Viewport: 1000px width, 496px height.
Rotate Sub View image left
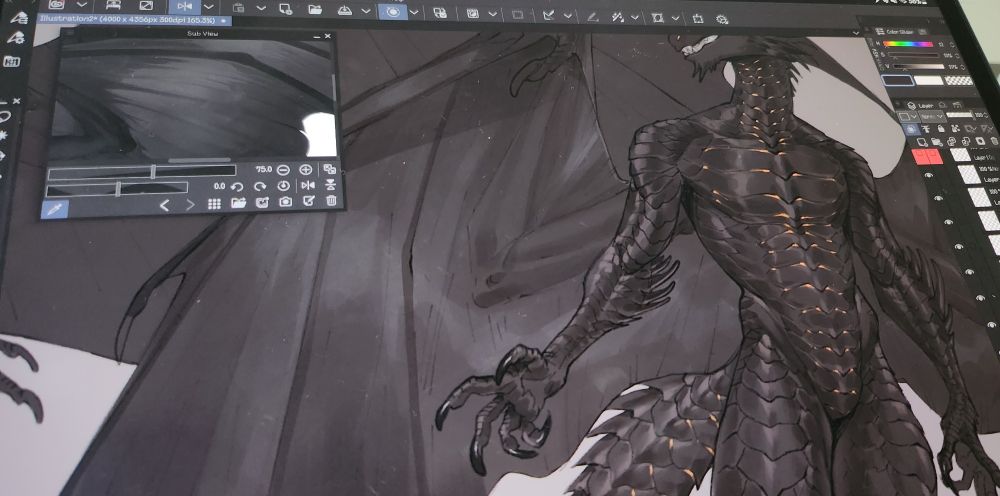(x=237, y=186)
